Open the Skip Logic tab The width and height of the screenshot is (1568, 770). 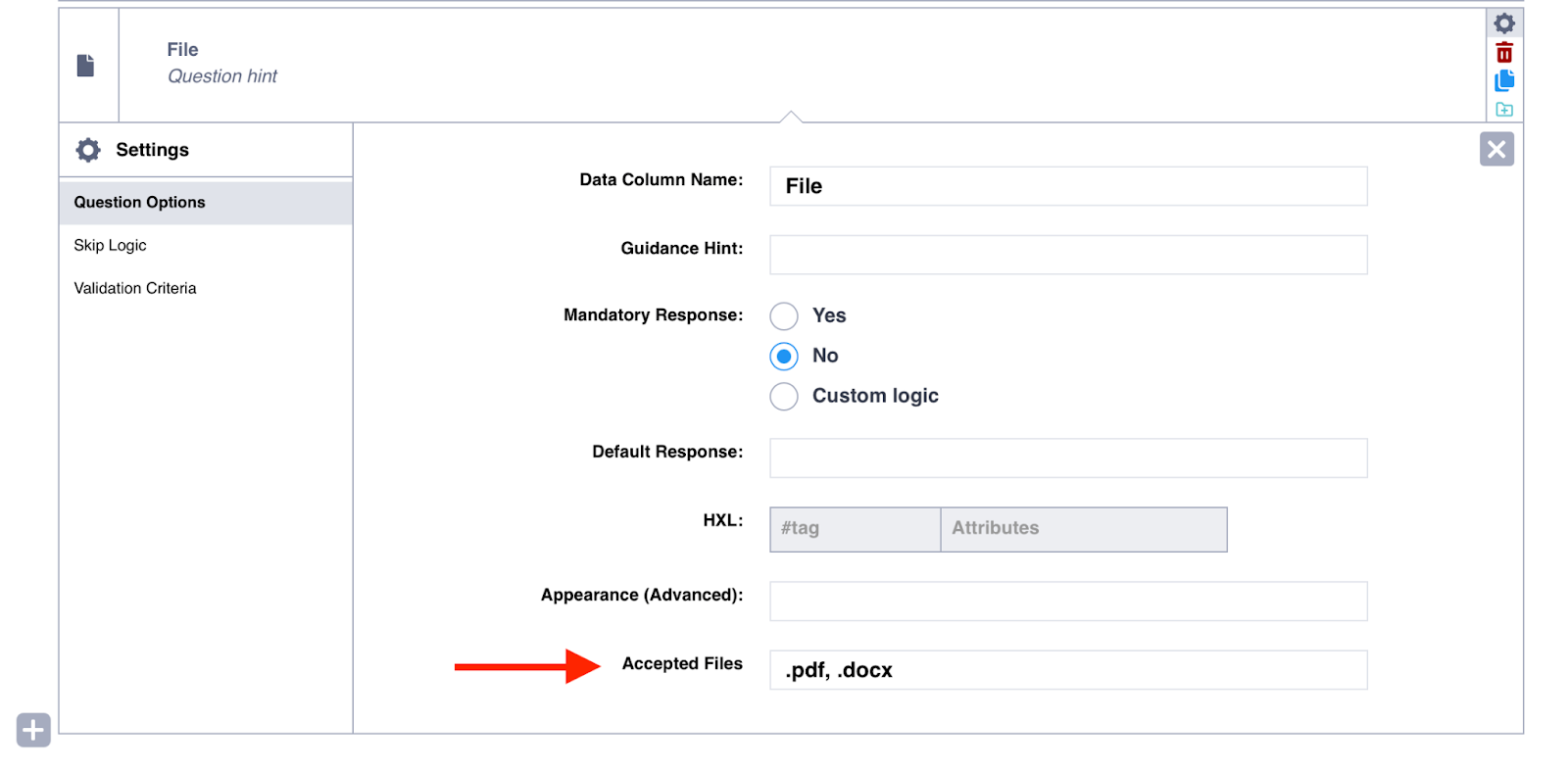pyautogui.click(x=110, y=246)
